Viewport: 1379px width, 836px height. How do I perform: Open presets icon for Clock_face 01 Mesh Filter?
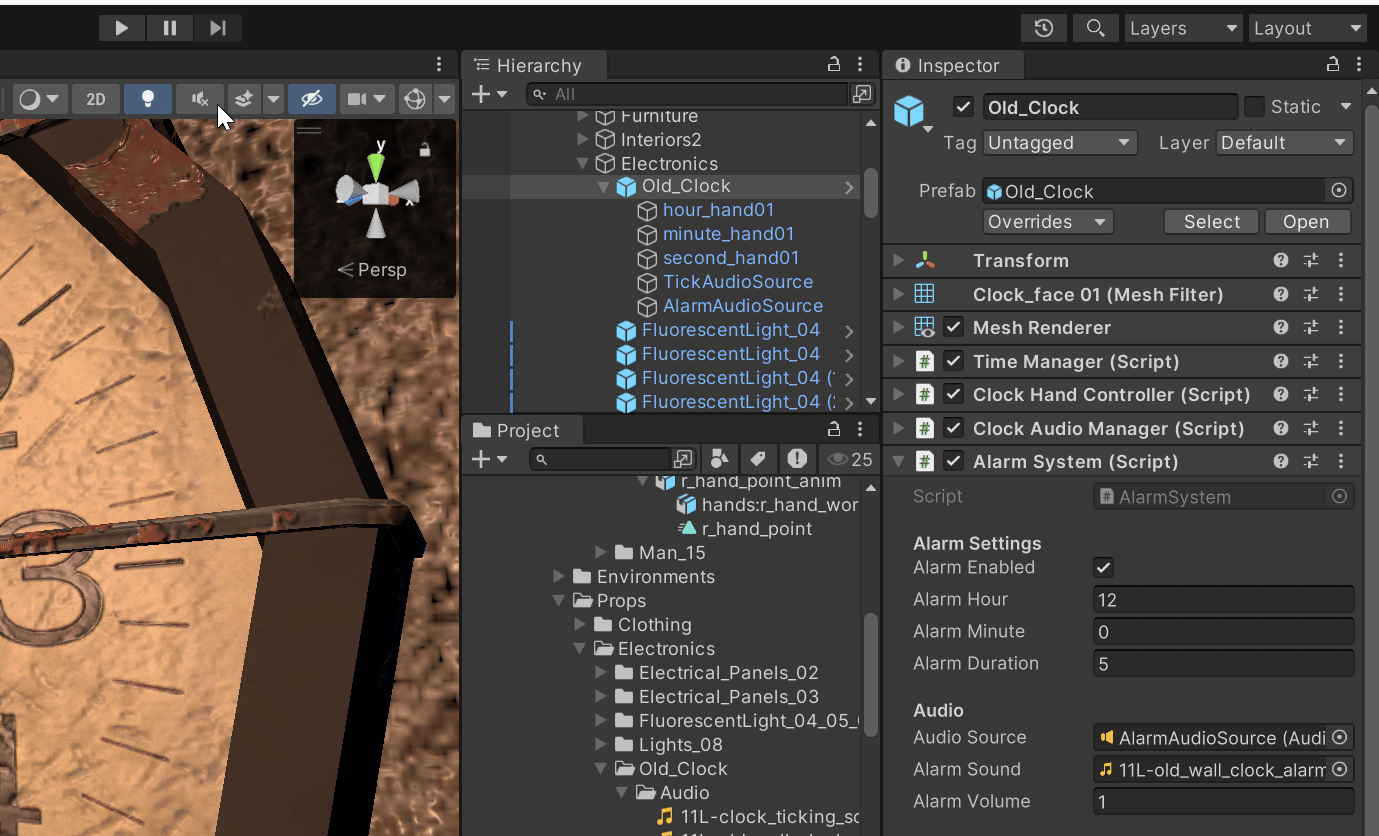pos(1311,295)
